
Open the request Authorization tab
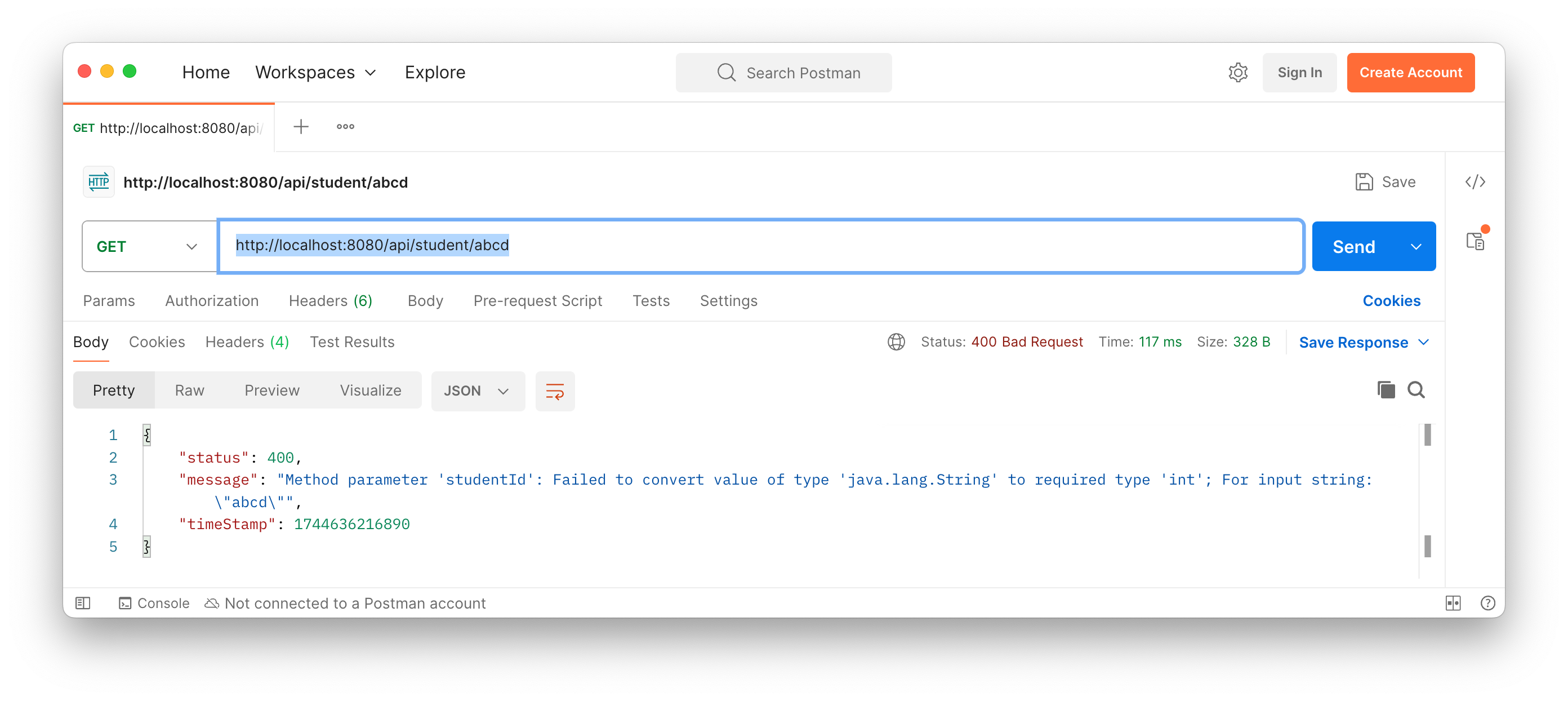click(x=212, y=301)
